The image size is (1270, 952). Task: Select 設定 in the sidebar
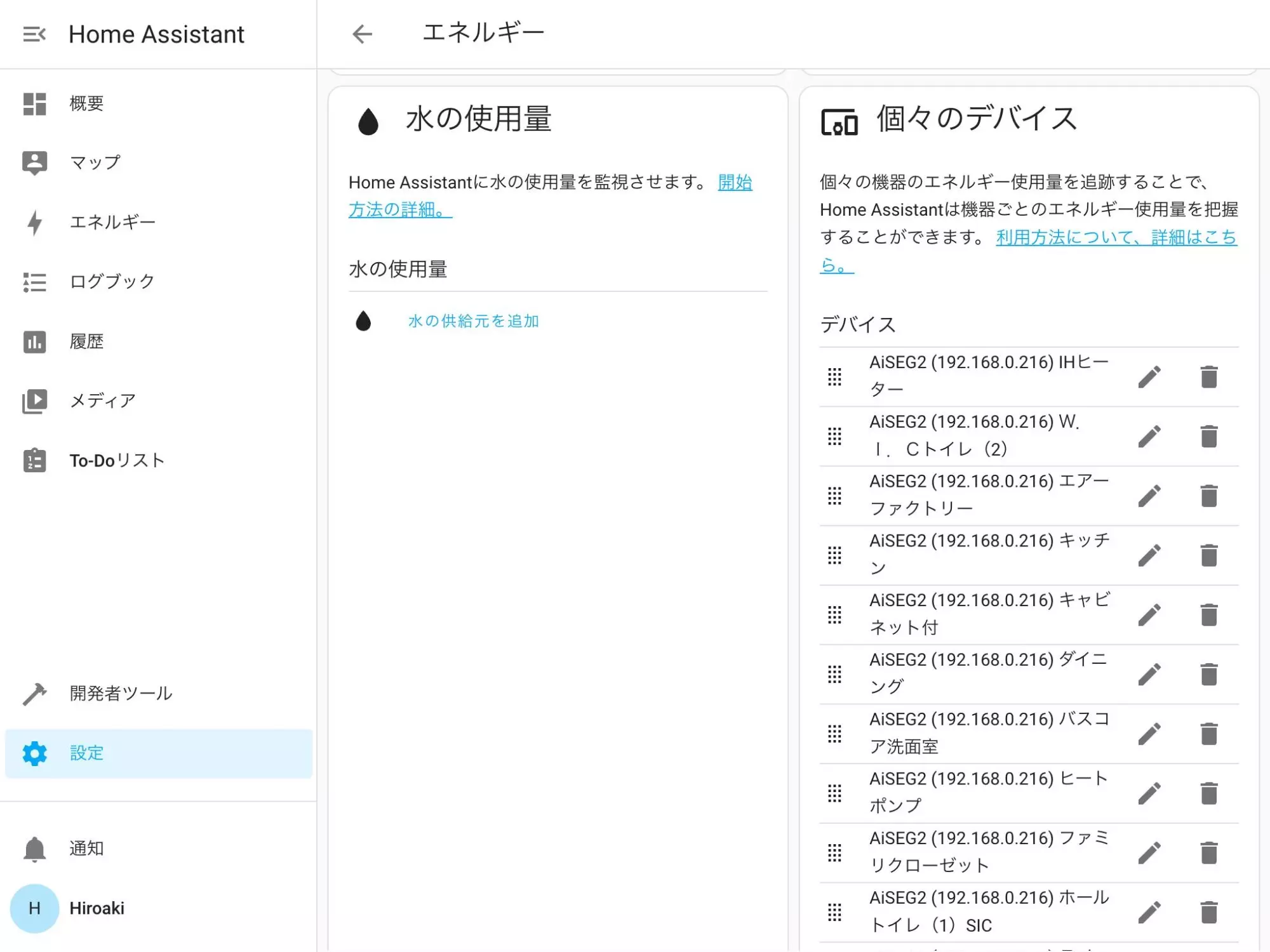pos(159,753)
